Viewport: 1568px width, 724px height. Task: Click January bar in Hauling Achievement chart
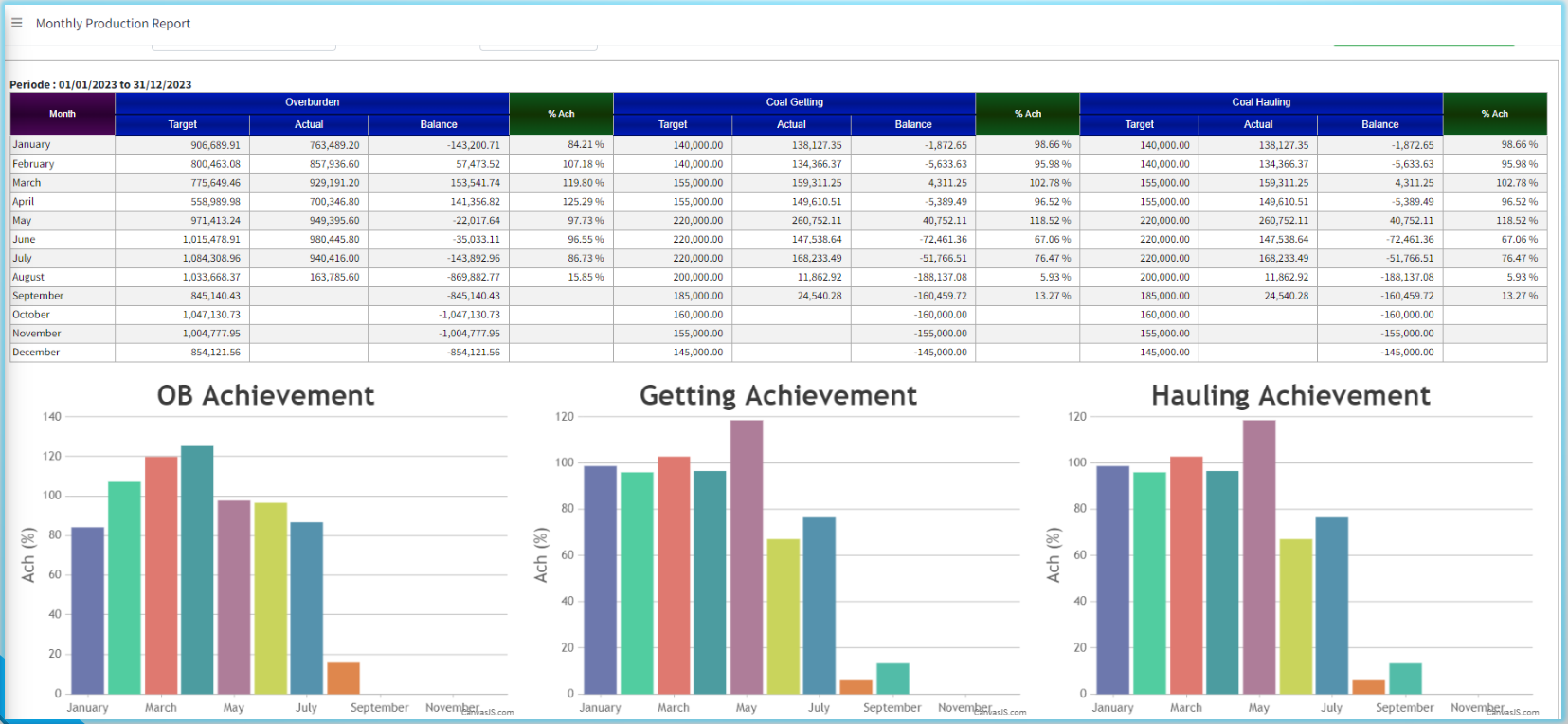click(x=1112, y=580)
